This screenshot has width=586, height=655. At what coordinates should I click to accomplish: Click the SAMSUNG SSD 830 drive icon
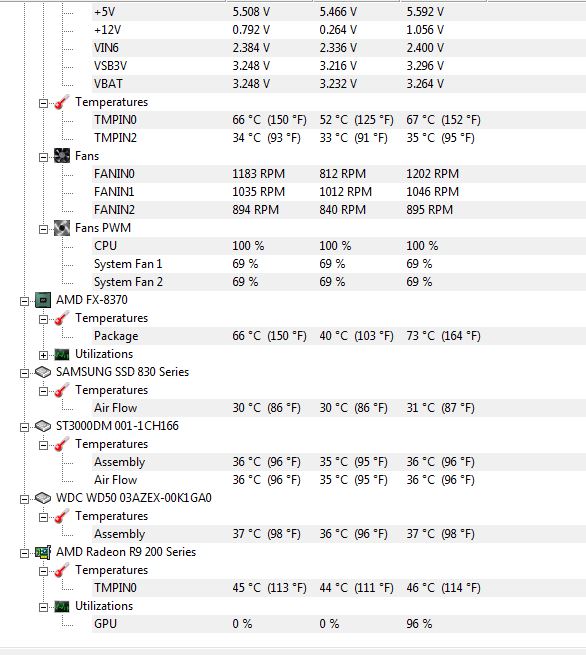(x=43, y=372)
